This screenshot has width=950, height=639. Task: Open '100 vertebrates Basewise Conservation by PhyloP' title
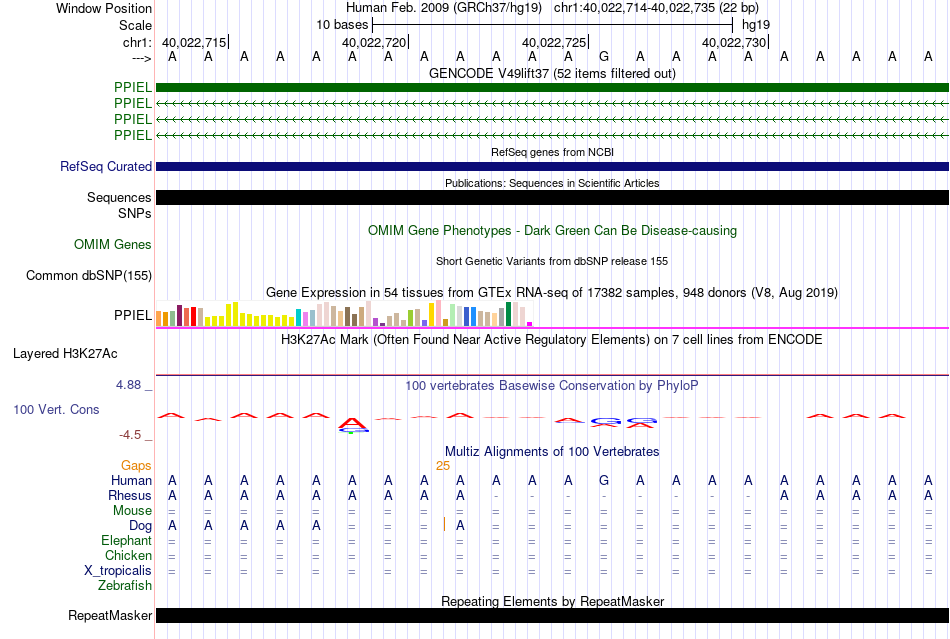click(x=552, y=386)
